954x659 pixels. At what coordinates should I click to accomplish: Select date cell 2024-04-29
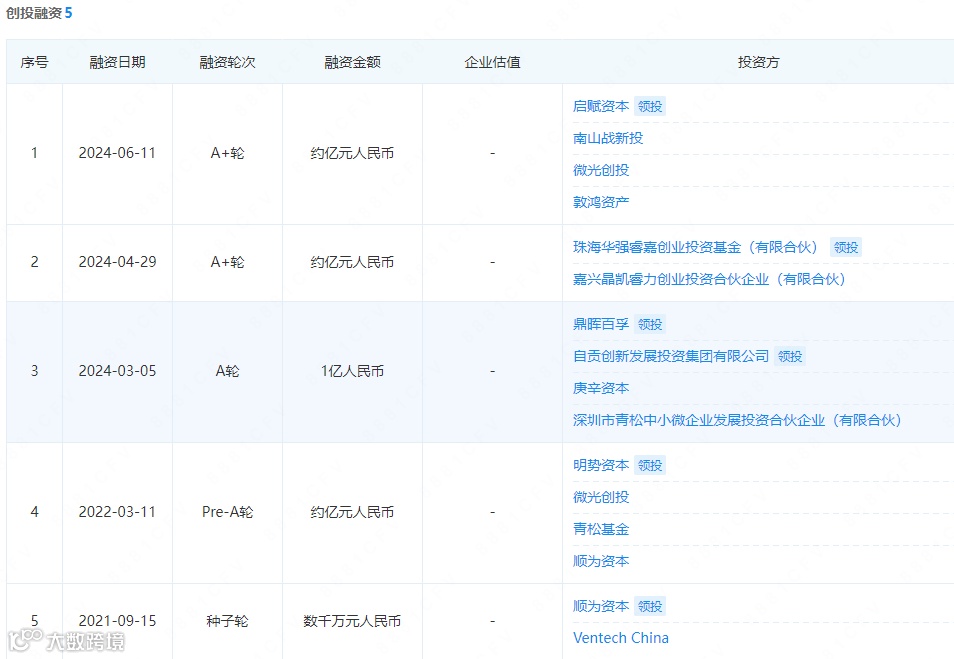(117, 262)
